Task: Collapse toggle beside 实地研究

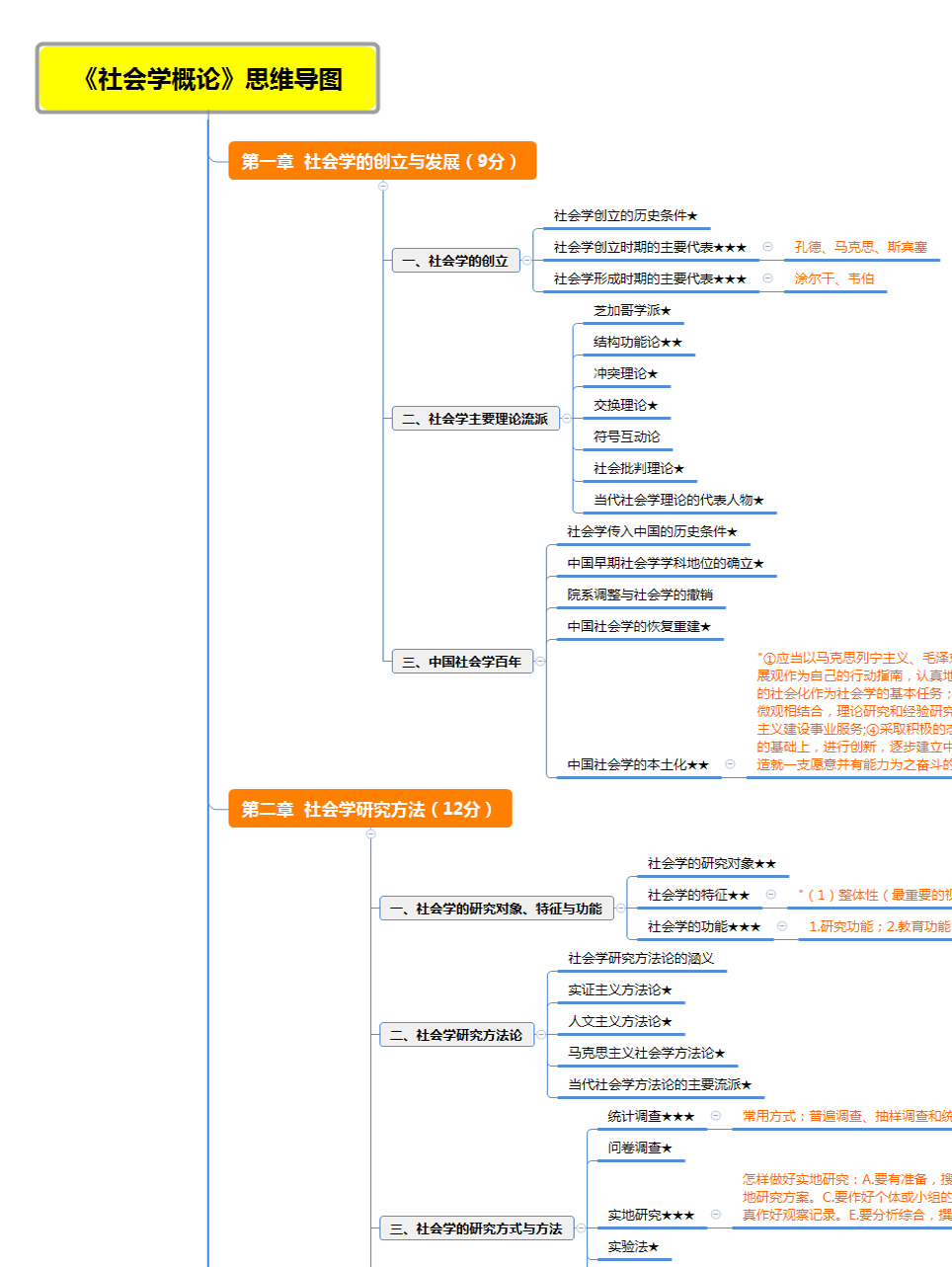Action: [x=716, y=1215]
